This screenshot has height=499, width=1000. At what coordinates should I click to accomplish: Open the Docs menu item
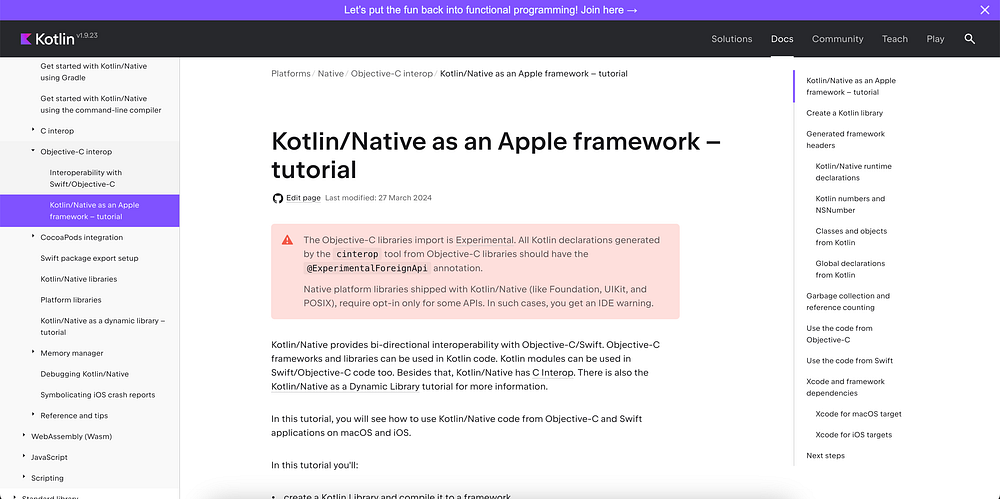[x=782, y=39]
